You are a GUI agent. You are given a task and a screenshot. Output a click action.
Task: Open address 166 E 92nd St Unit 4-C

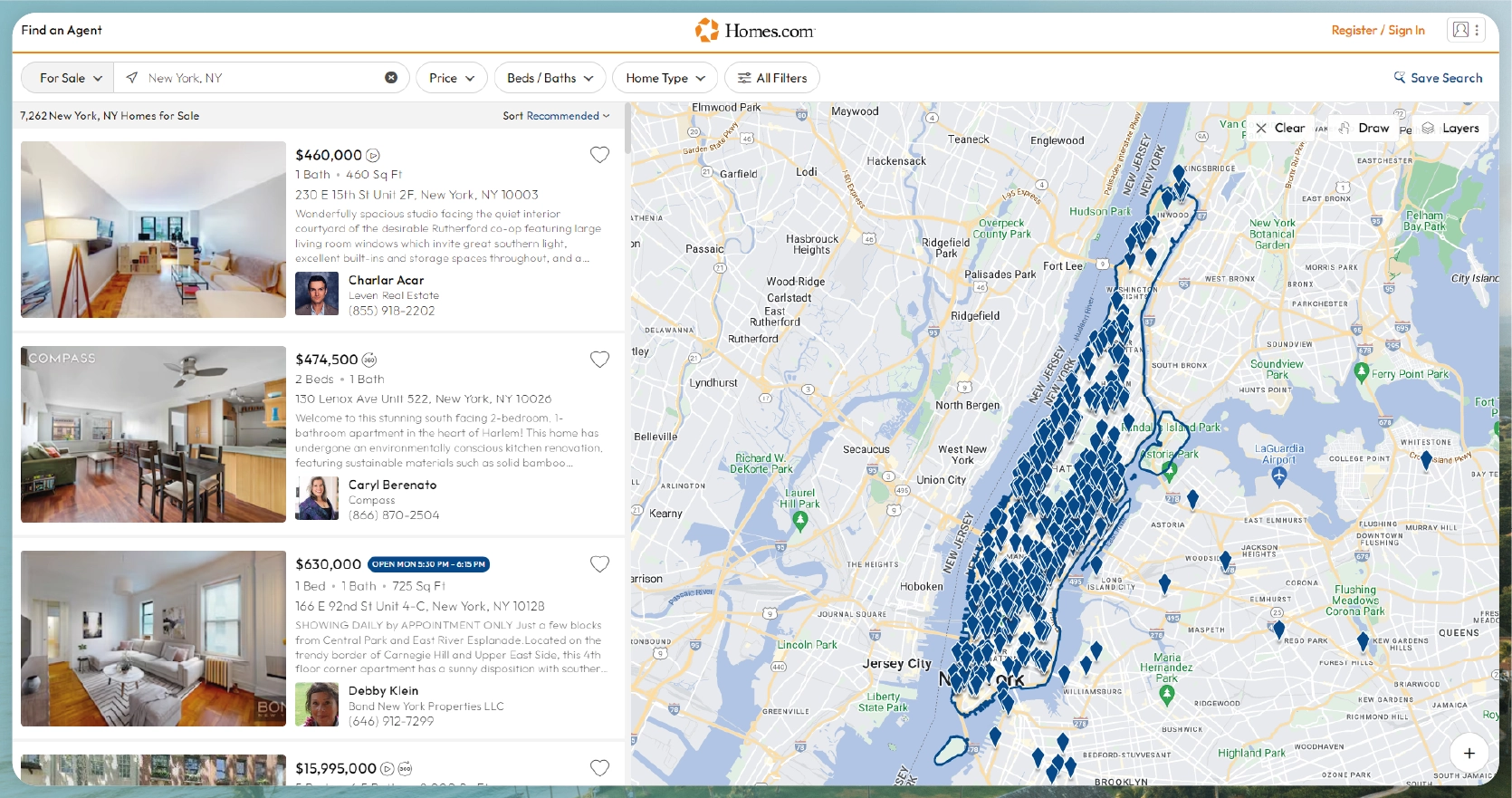[420, 606]
